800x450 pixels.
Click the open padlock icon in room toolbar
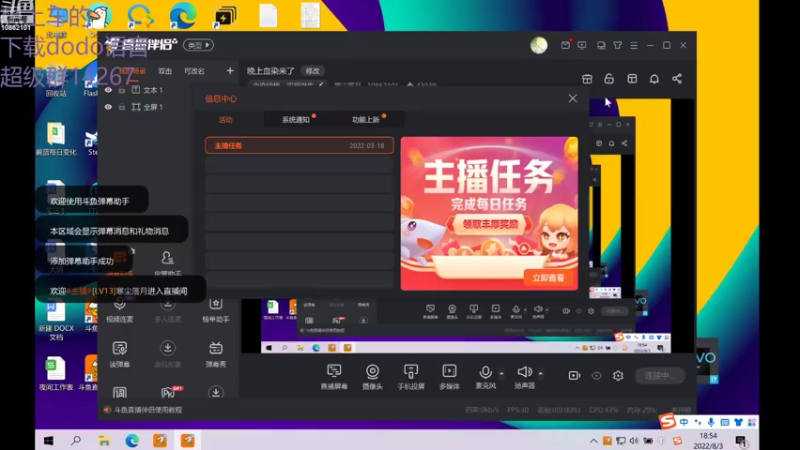[x=609, y=79]
